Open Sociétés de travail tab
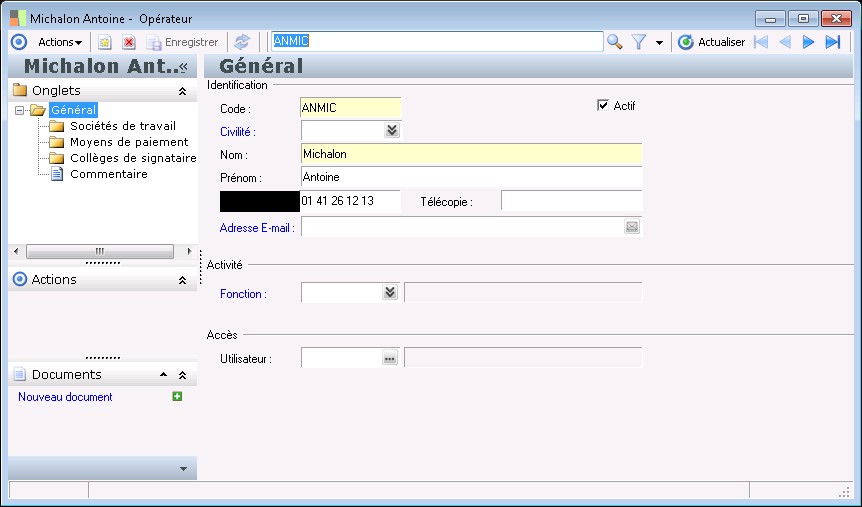The image size is (862, 507). [x=123, y=126]
